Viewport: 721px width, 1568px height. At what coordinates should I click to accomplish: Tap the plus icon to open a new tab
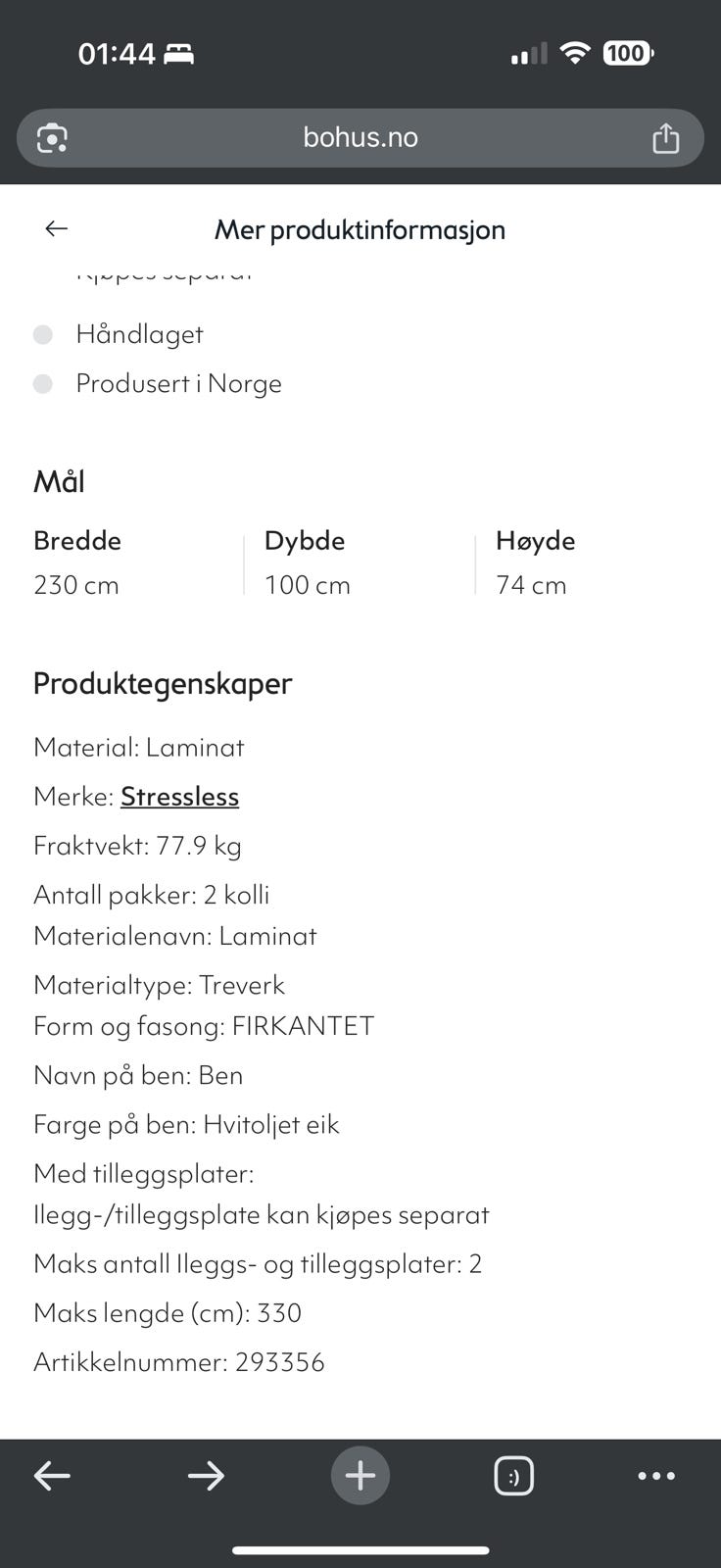pyautogui.click(x=360, y=1475)
